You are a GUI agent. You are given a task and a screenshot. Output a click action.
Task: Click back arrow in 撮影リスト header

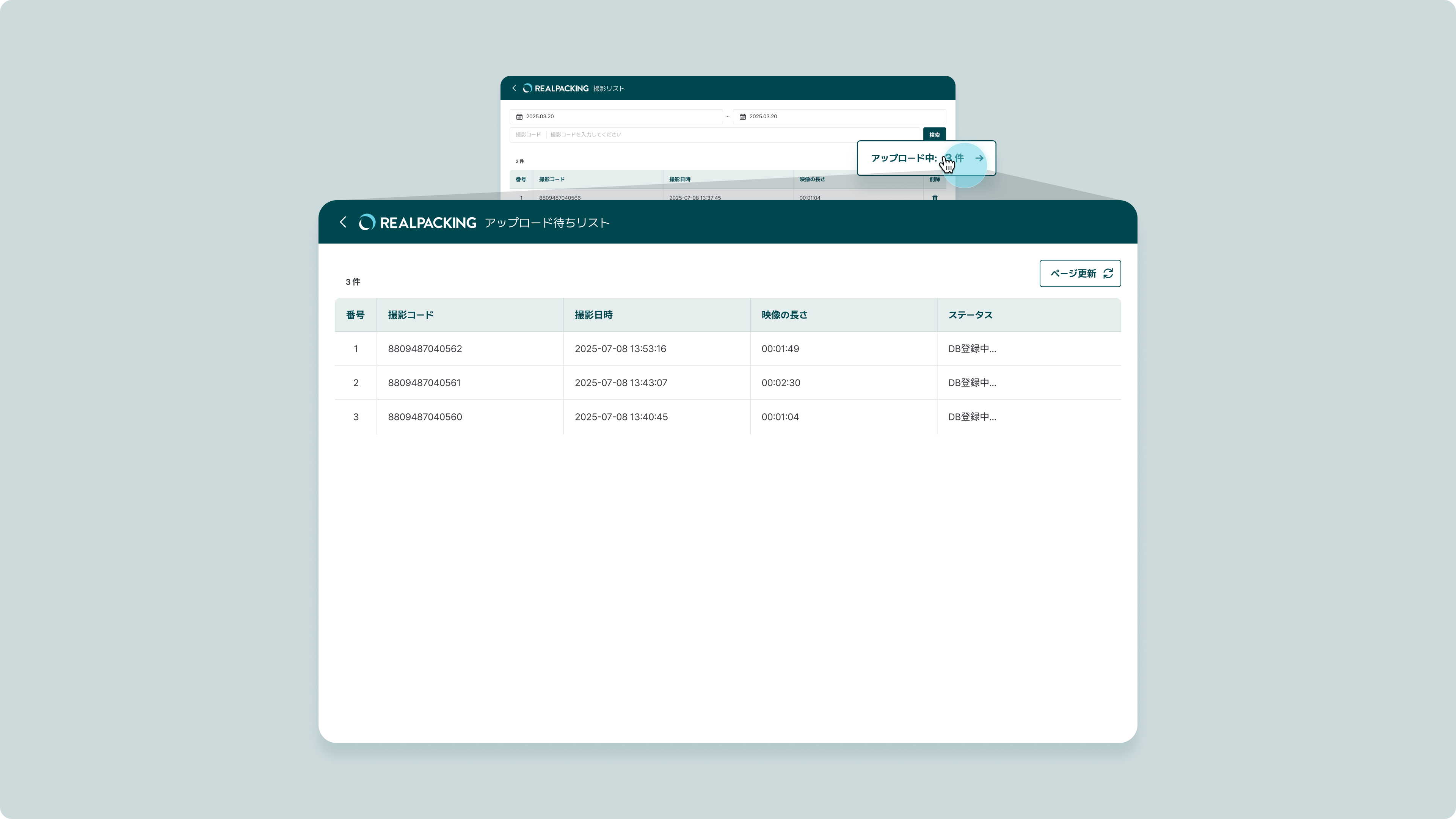(x=514, y=88)
